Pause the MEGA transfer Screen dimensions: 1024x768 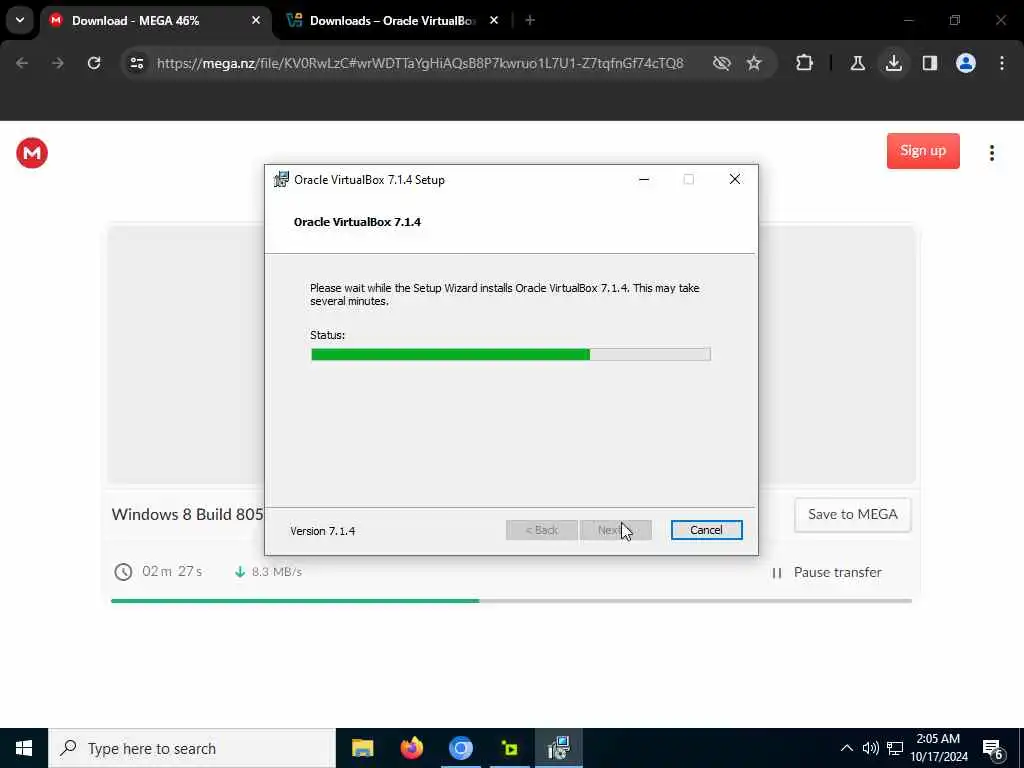pyautogui.click(x=826, y=573)
